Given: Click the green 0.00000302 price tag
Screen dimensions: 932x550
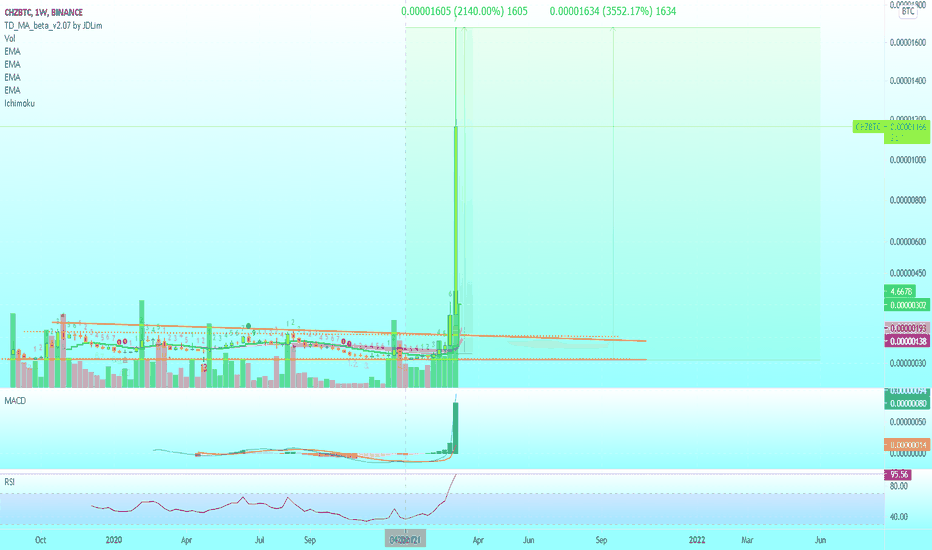Looking at the screenshot, I should pyautogui.click(x=907, y=305).
